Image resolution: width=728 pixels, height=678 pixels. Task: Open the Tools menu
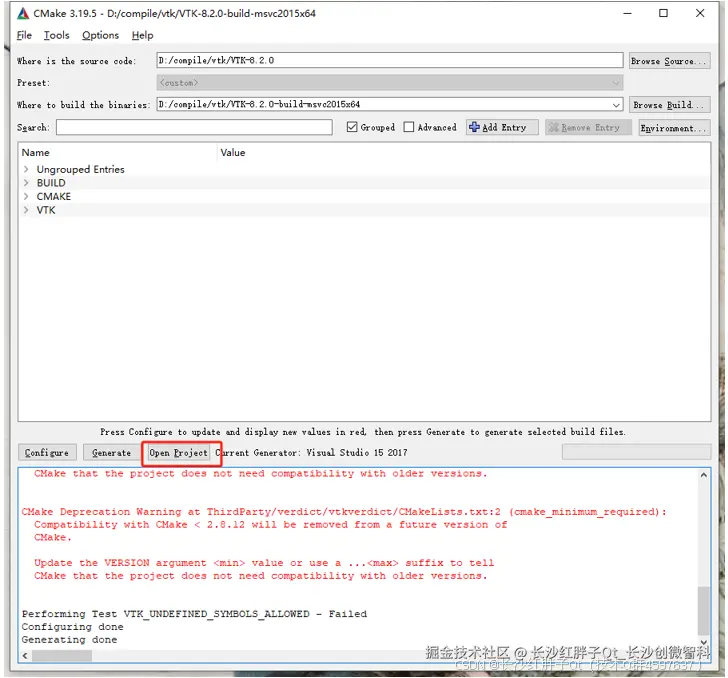tap(57, 35)
